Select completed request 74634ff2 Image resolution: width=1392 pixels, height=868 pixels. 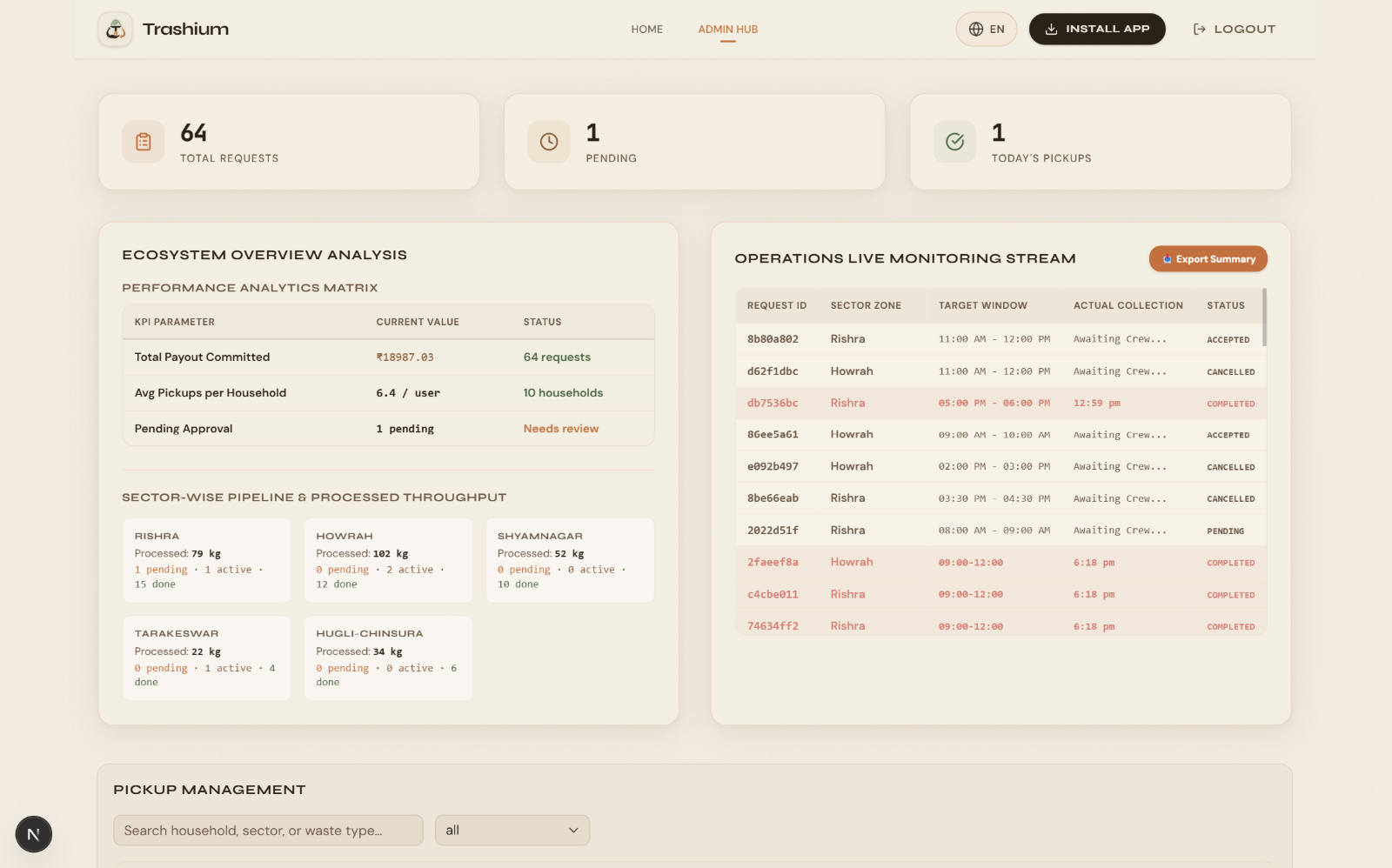coord(1000,624)
